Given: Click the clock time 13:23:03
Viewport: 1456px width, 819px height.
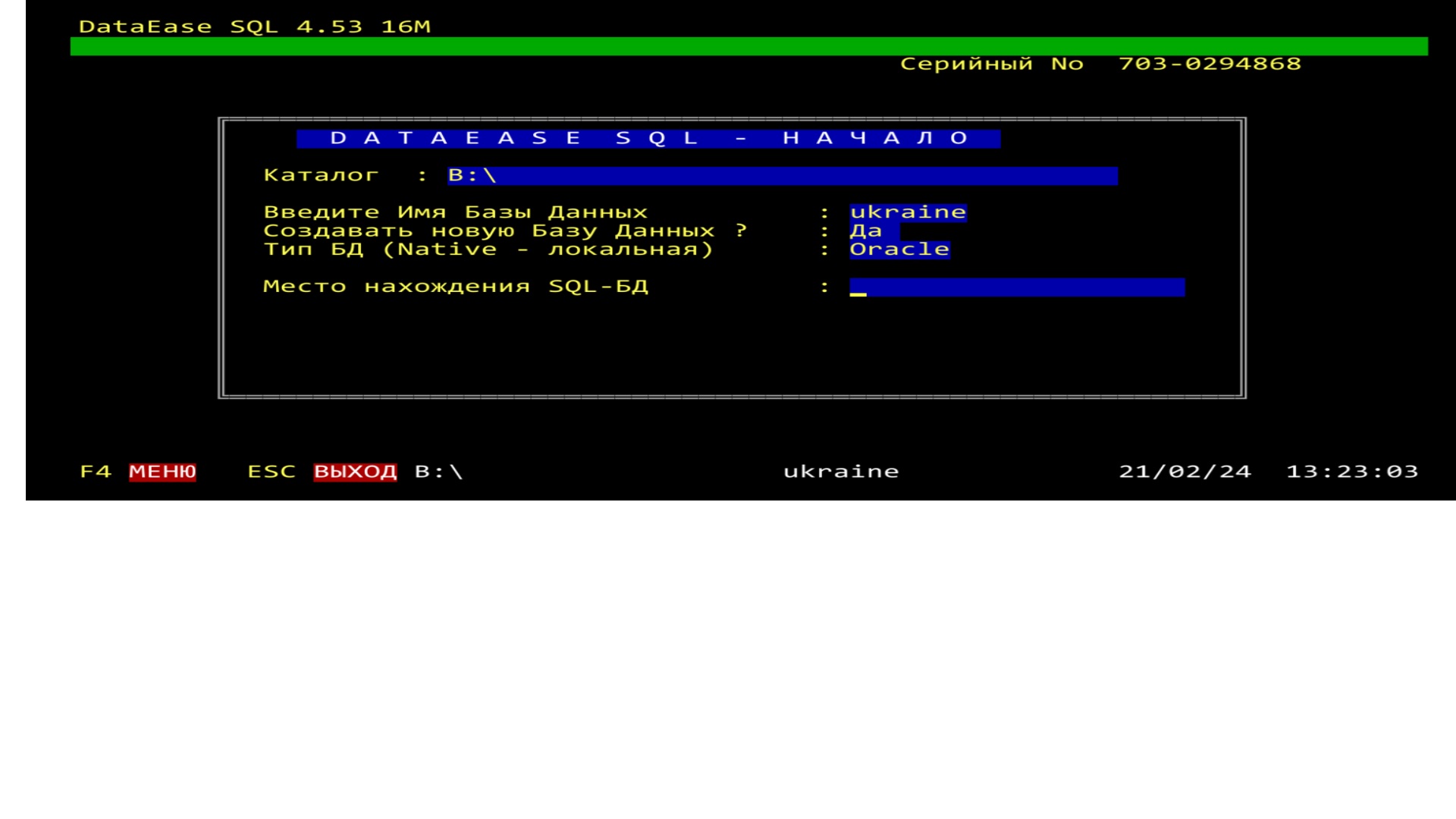Looking at the screenshot, I should 1353,472.
